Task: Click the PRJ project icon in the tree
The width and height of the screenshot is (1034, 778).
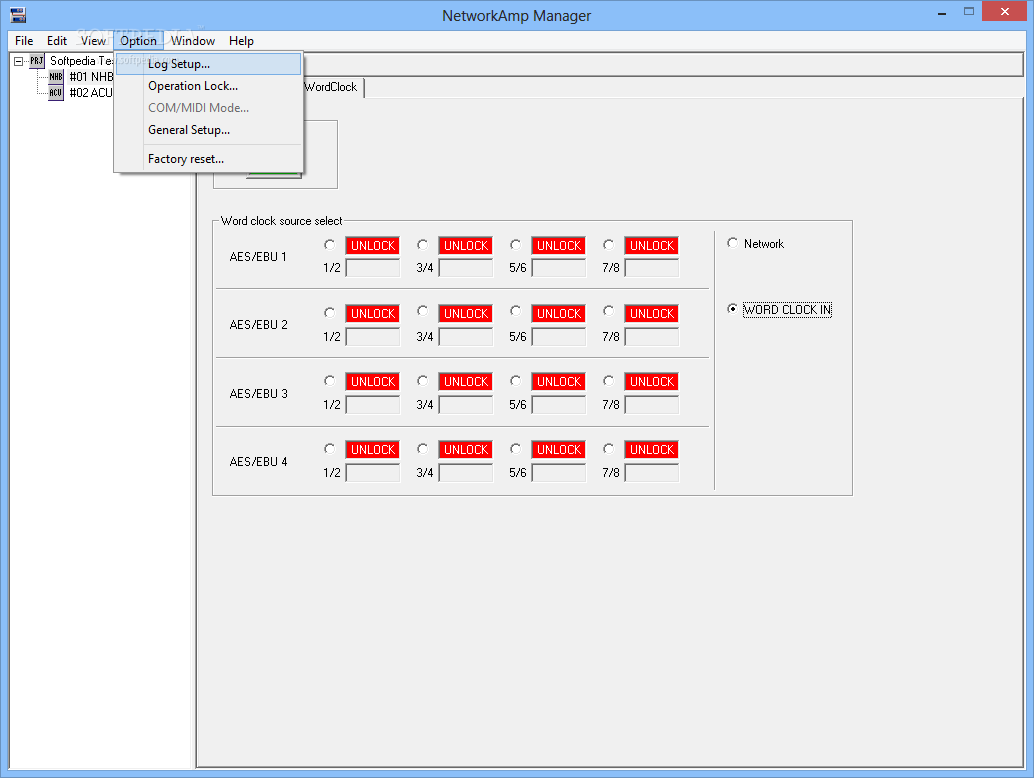Action: [x=37, y=61]
